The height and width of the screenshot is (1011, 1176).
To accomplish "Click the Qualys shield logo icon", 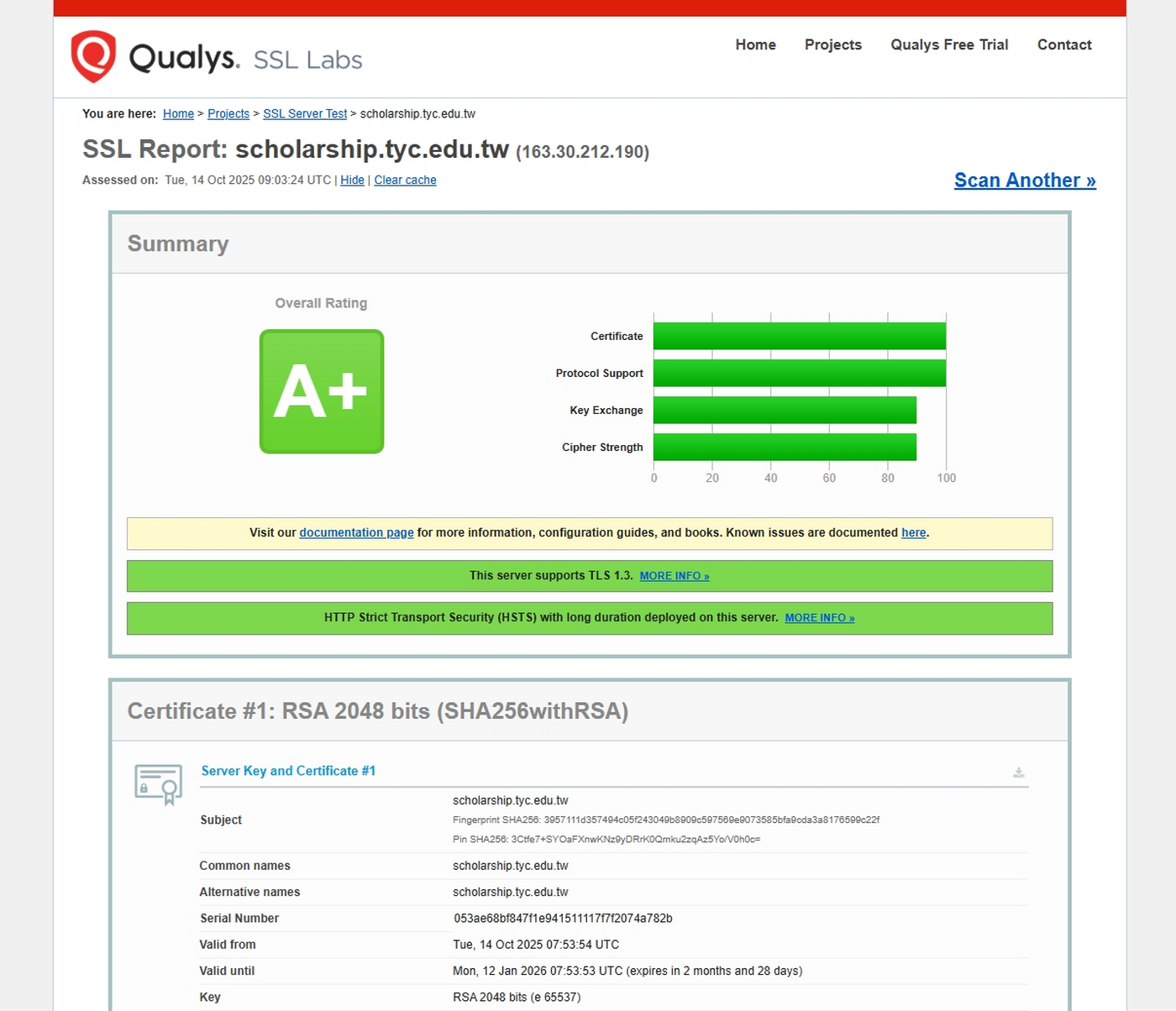I will [93, 56].
